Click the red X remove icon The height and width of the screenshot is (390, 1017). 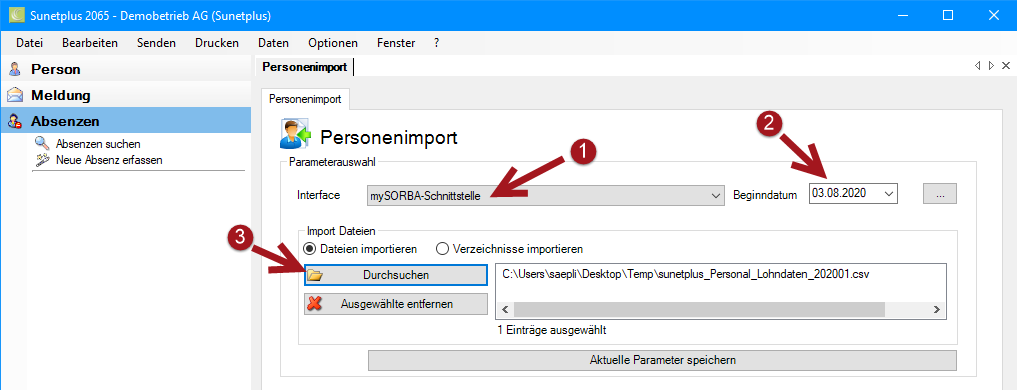click(315, 304)
